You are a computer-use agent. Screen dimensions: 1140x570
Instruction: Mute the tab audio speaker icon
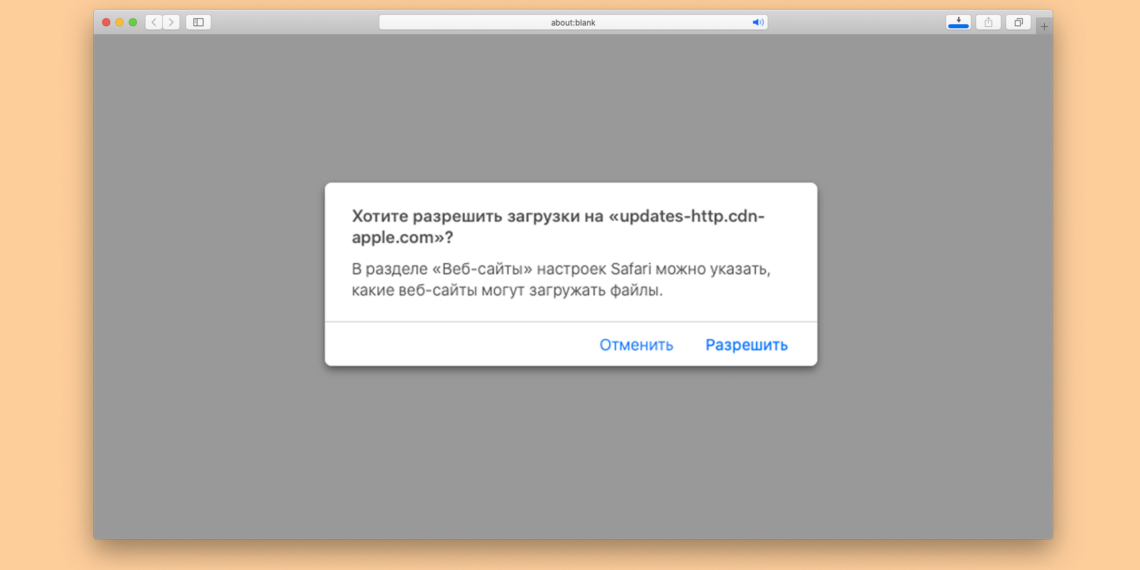click(x=758, y=22)
